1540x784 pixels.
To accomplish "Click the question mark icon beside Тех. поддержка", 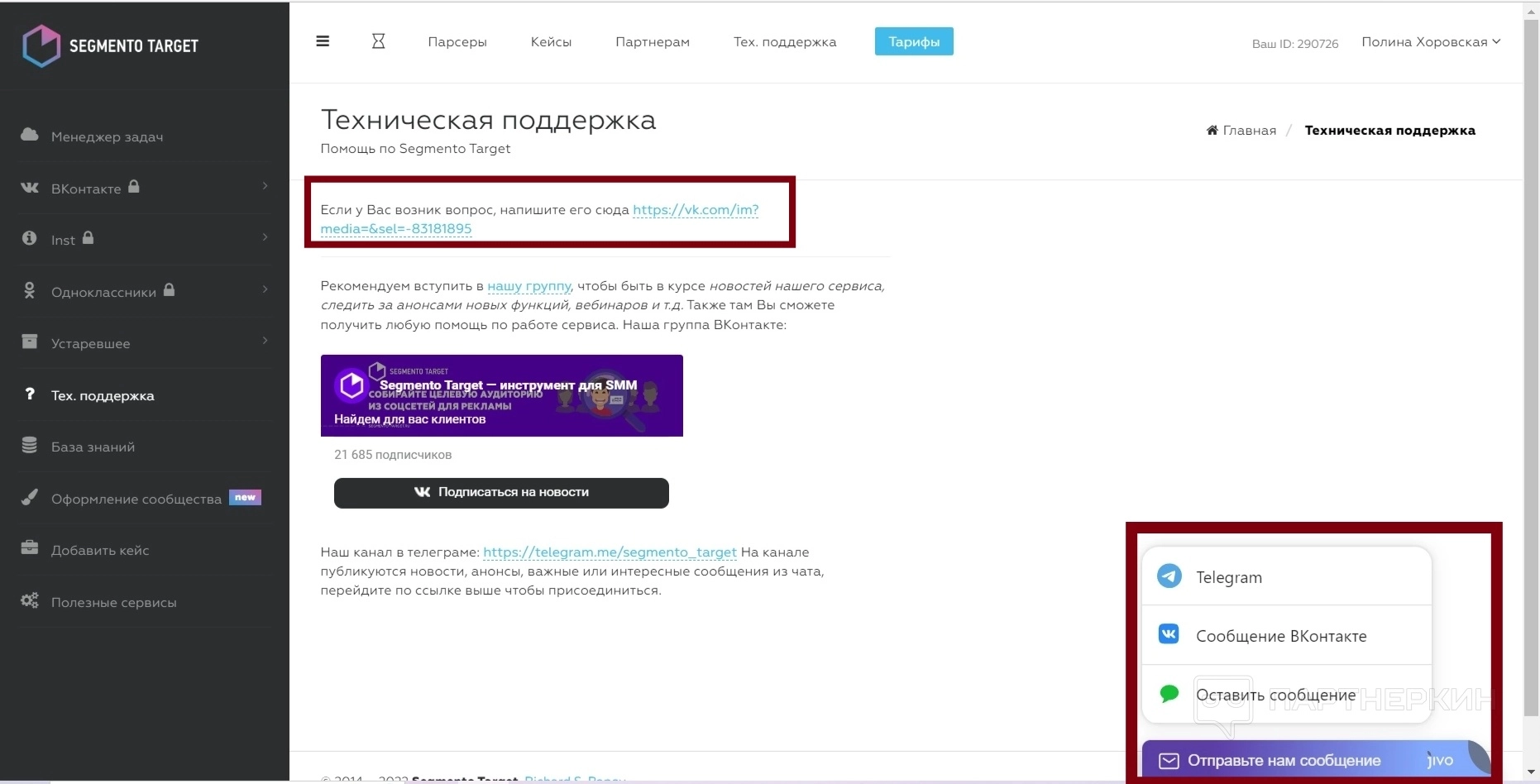I will click(30, 394).
